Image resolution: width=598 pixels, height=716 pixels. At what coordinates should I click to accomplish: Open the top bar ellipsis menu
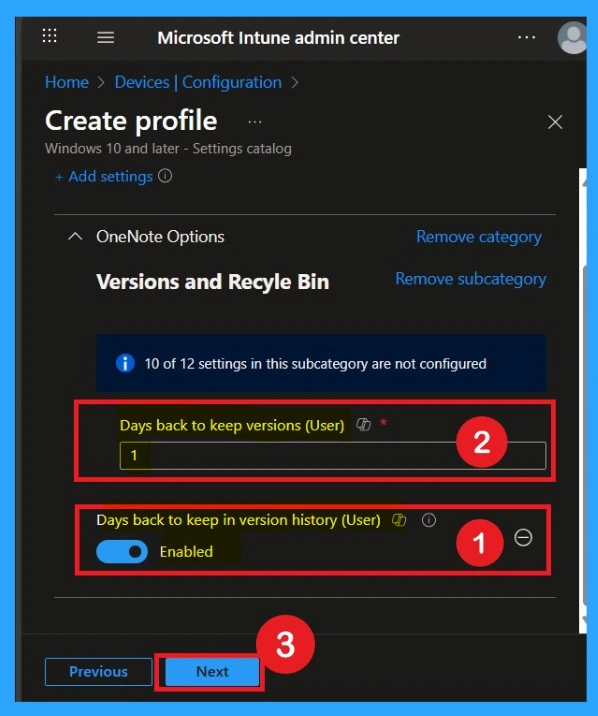[x=526, y=37]
